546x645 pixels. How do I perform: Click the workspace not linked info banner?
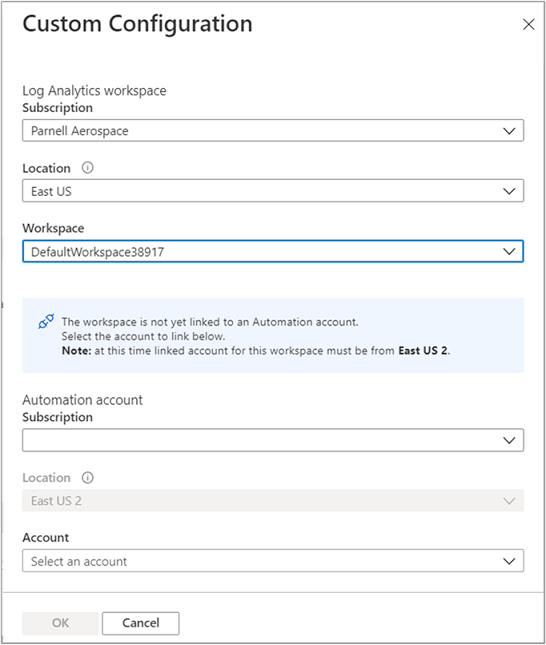coord(273,335)
